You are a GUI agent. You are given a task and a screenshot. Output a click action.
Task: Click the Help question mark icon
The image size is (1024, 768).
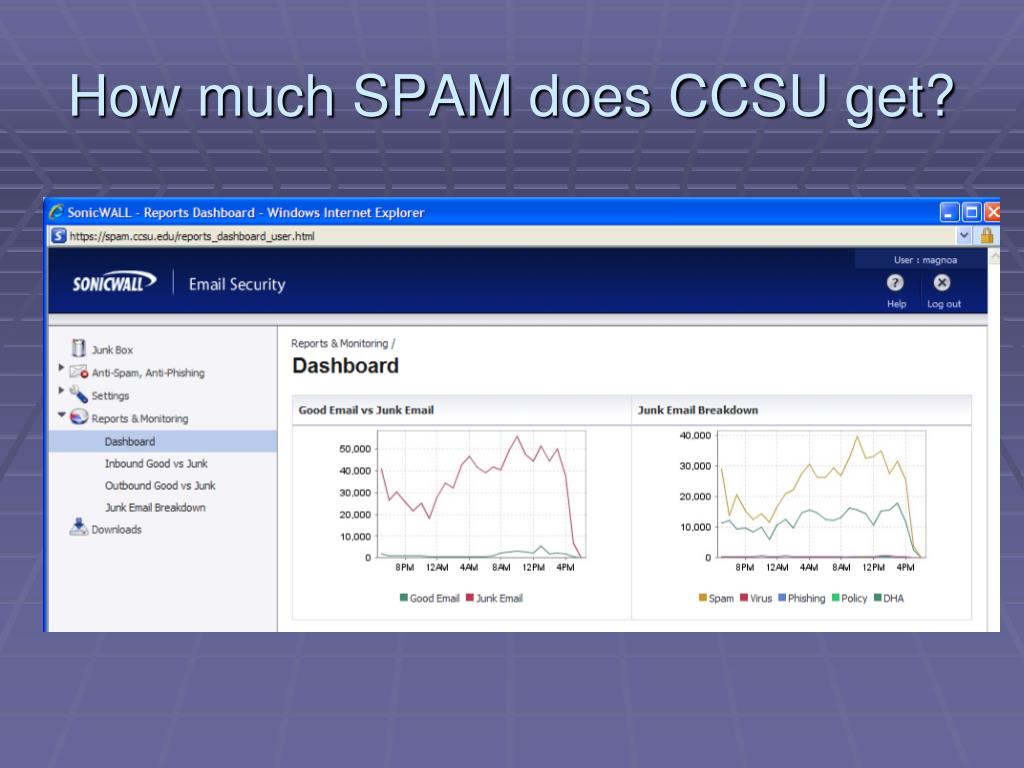tap(895, 283)
